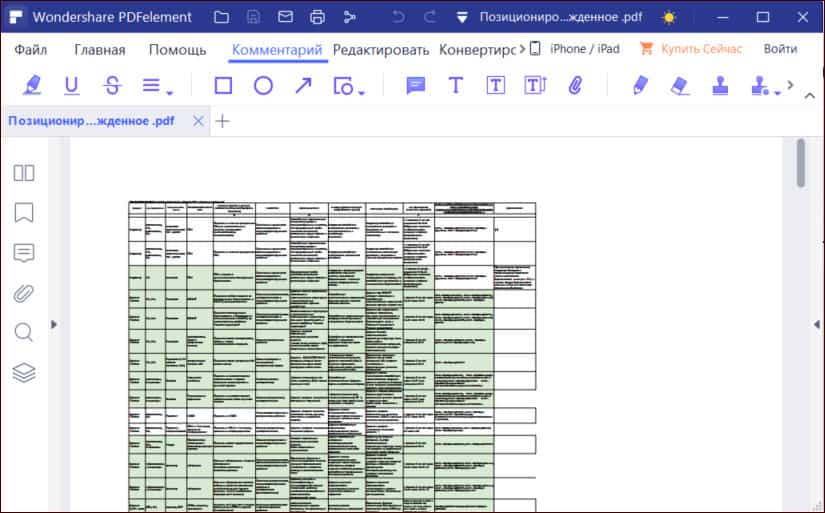825x513 pixels.
Task: Click the Attach file paperclip tool
Action: point(575,85)
